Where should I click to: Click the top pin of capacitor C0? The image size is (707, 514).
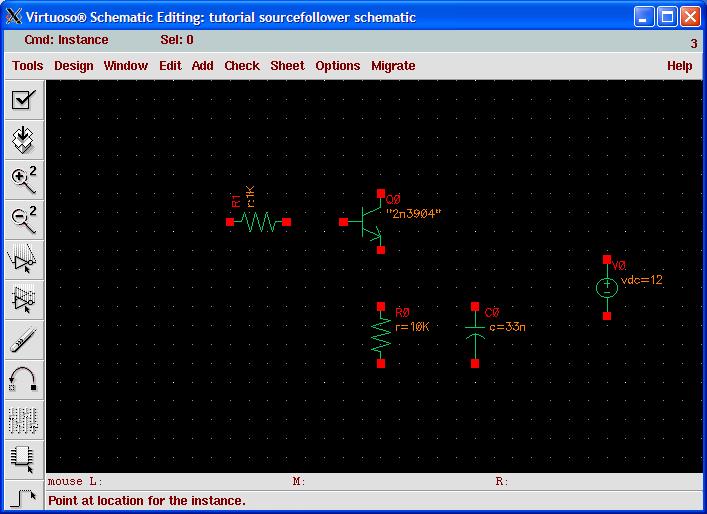click(475, 307)
